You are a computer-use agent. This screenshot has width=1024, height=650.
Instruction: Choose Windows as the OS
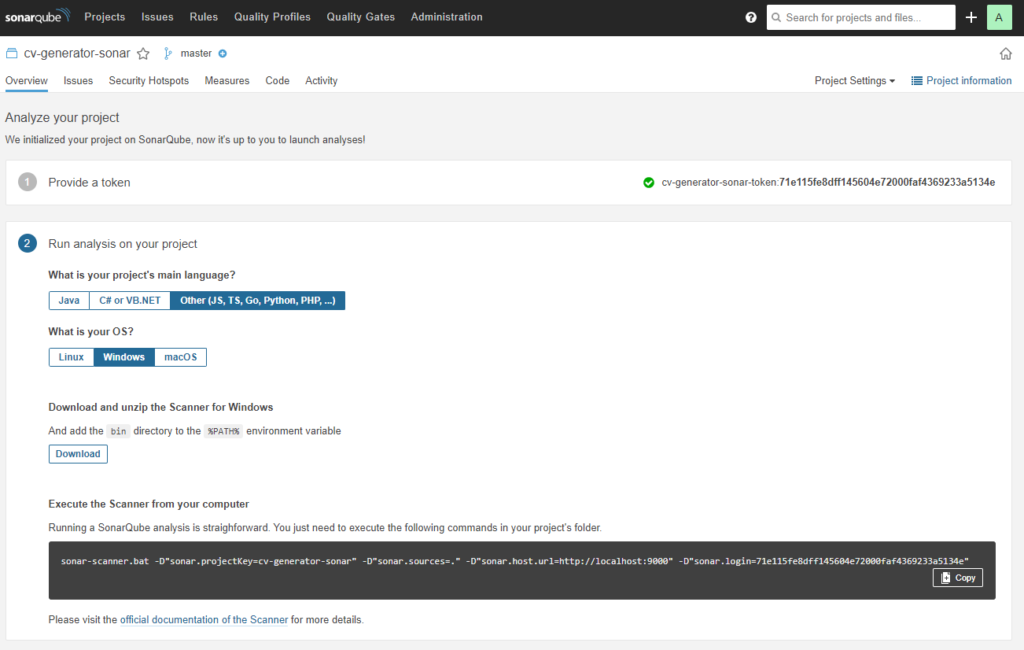124,357
